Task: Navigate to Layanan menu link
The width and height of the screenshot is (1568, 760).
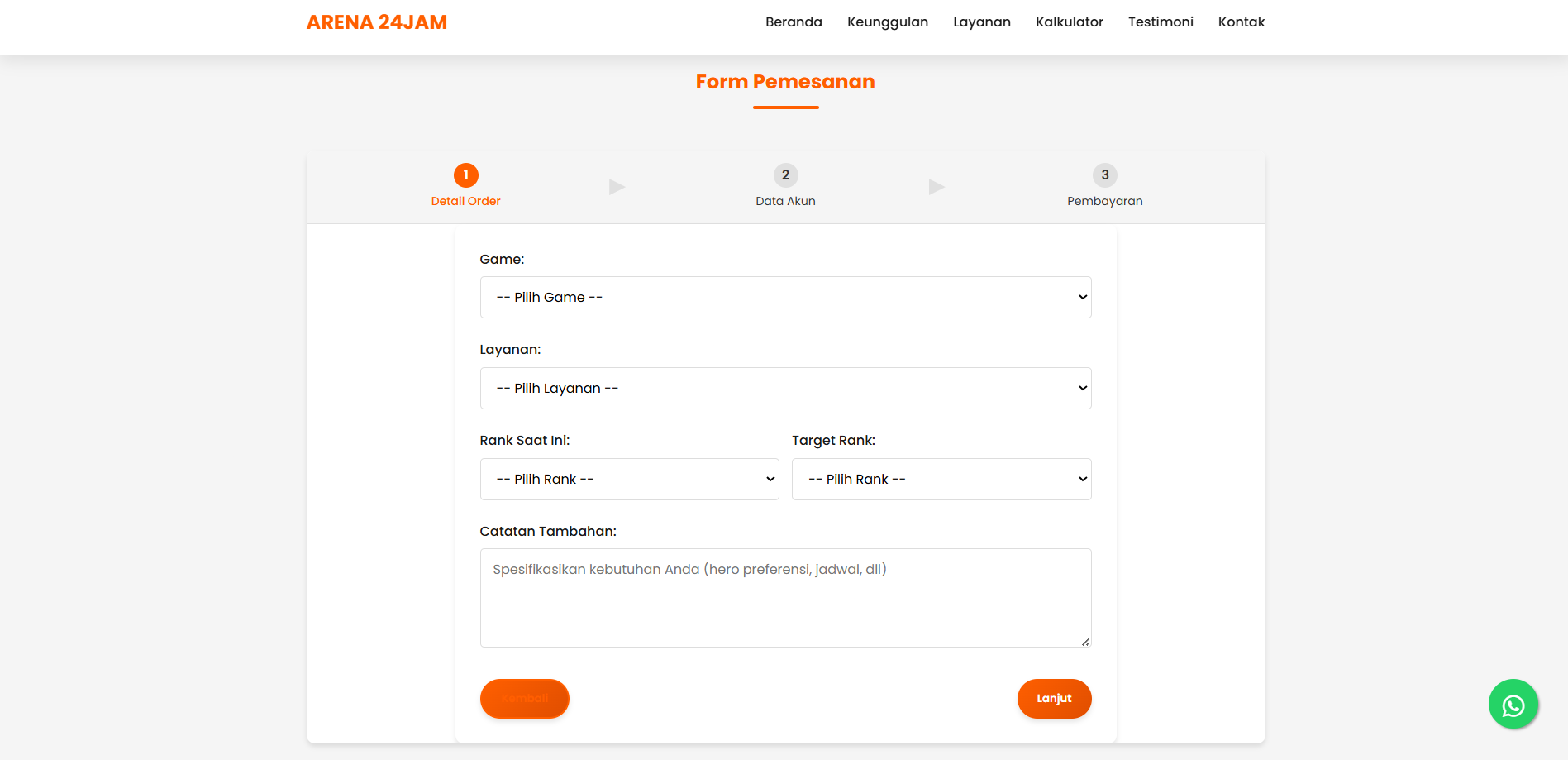Action: tap(981, 22)
